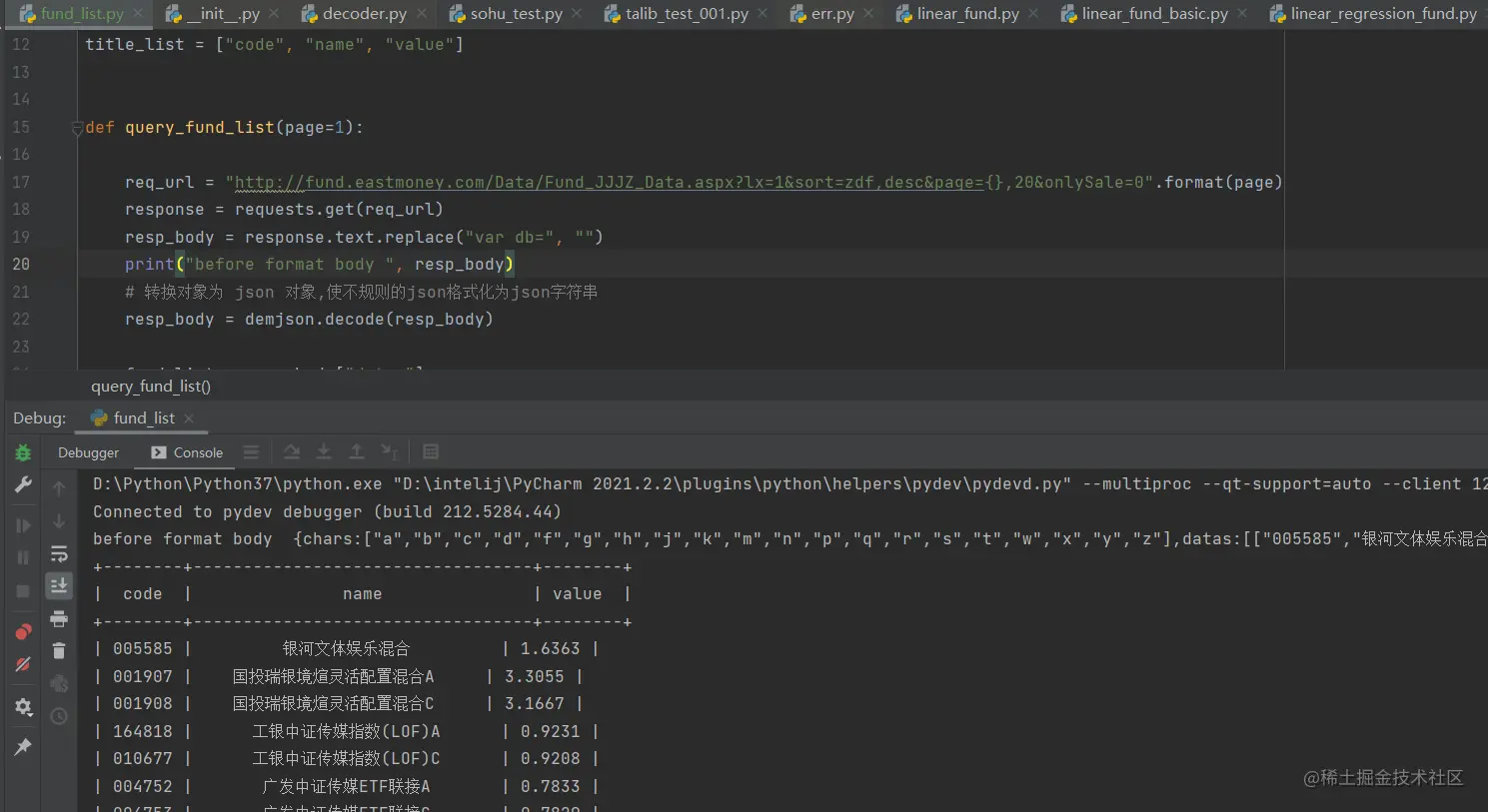Click the console Down the stack trace arrow
The height and width of the screenshot is (812, 1488).
pyautogui.click(x=59, y=521)
